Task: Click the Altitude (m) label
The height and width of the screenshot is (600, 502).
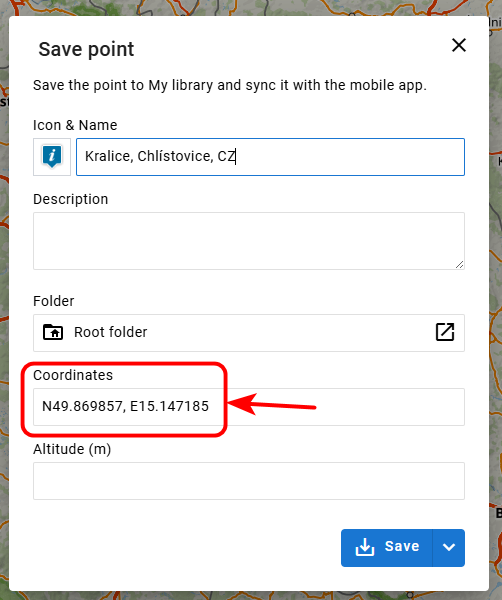Action: tap(72, 449)
